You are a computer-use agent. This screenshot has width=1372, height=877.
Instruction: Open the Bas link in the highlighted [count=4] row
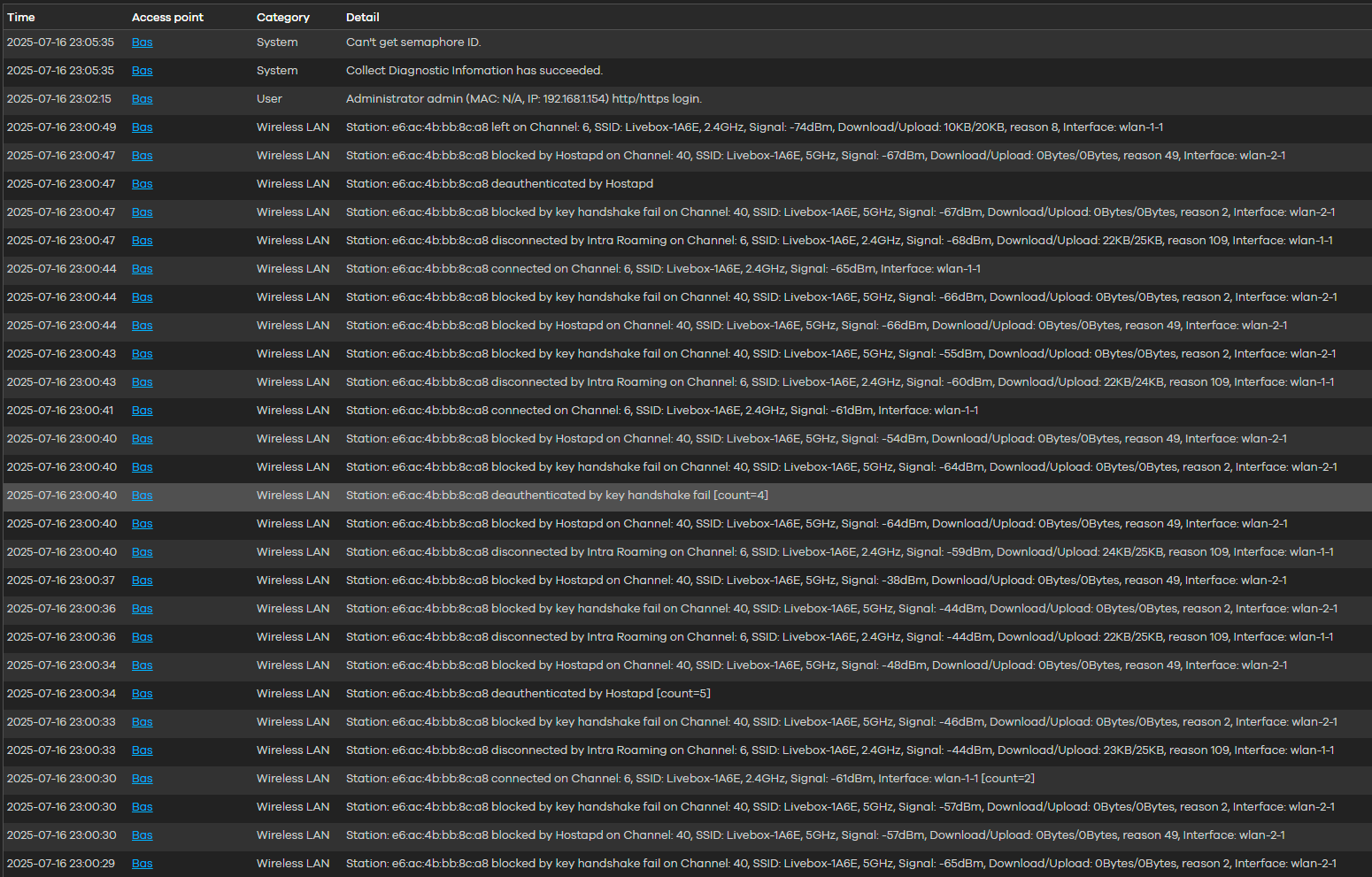pos(143,495)
